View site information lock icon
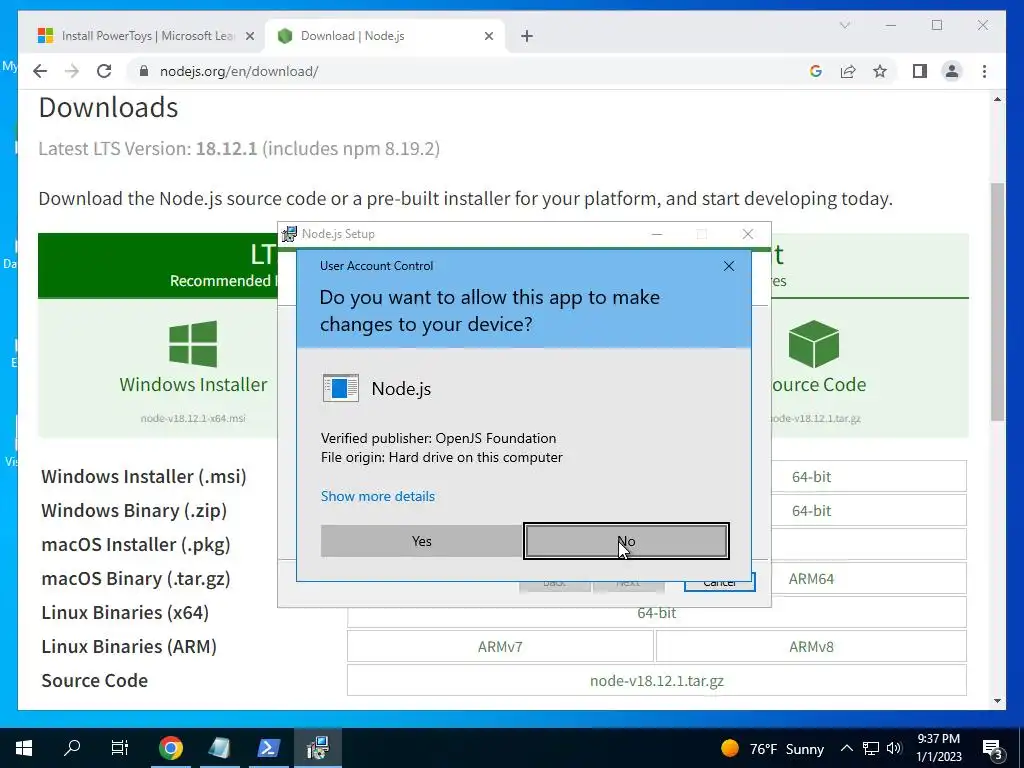The image size is (1024, 768). point(144,71)
